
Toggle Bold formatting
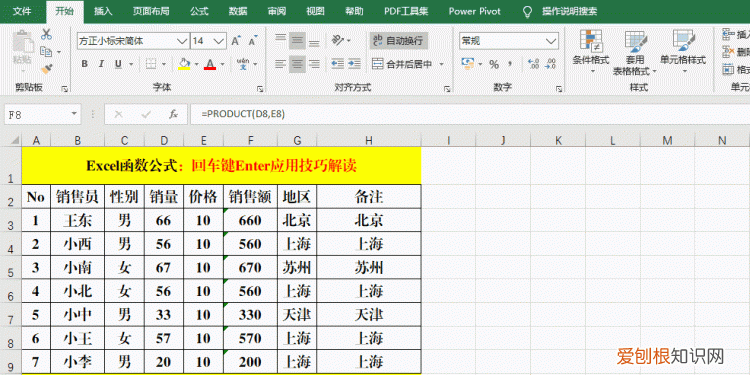(x=85, y=64)
